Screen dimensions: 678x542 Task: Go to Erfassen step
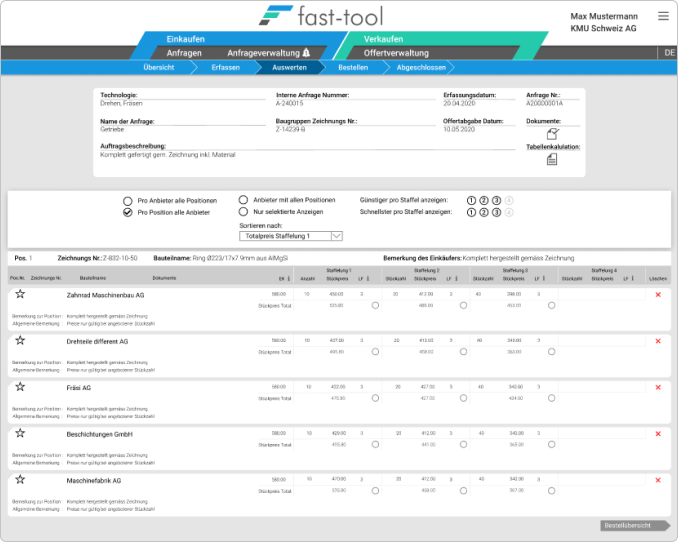coord(225,67)
